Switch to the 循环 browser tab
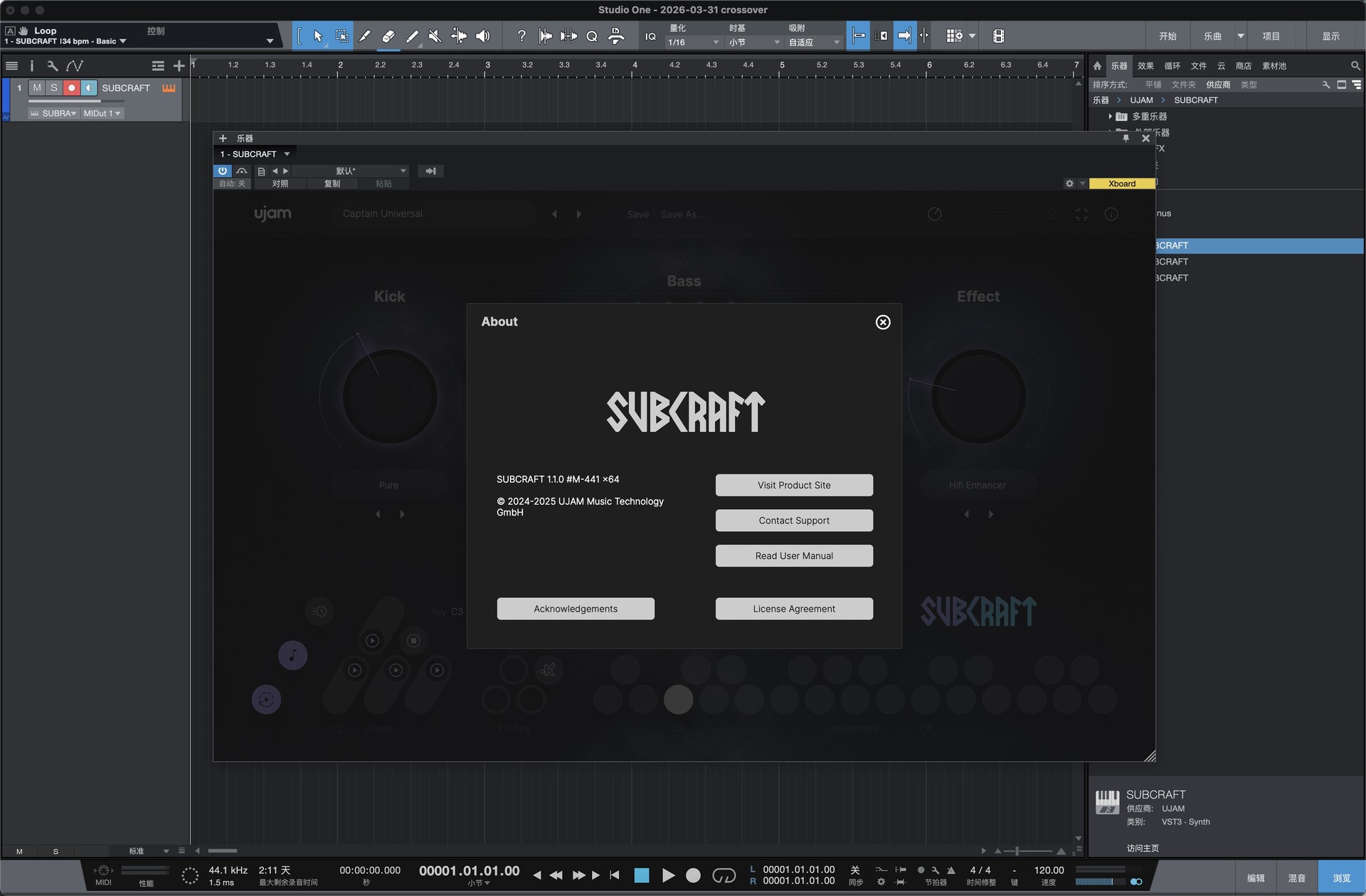This screenshot has height=896, width=1366. (1172, 65)
